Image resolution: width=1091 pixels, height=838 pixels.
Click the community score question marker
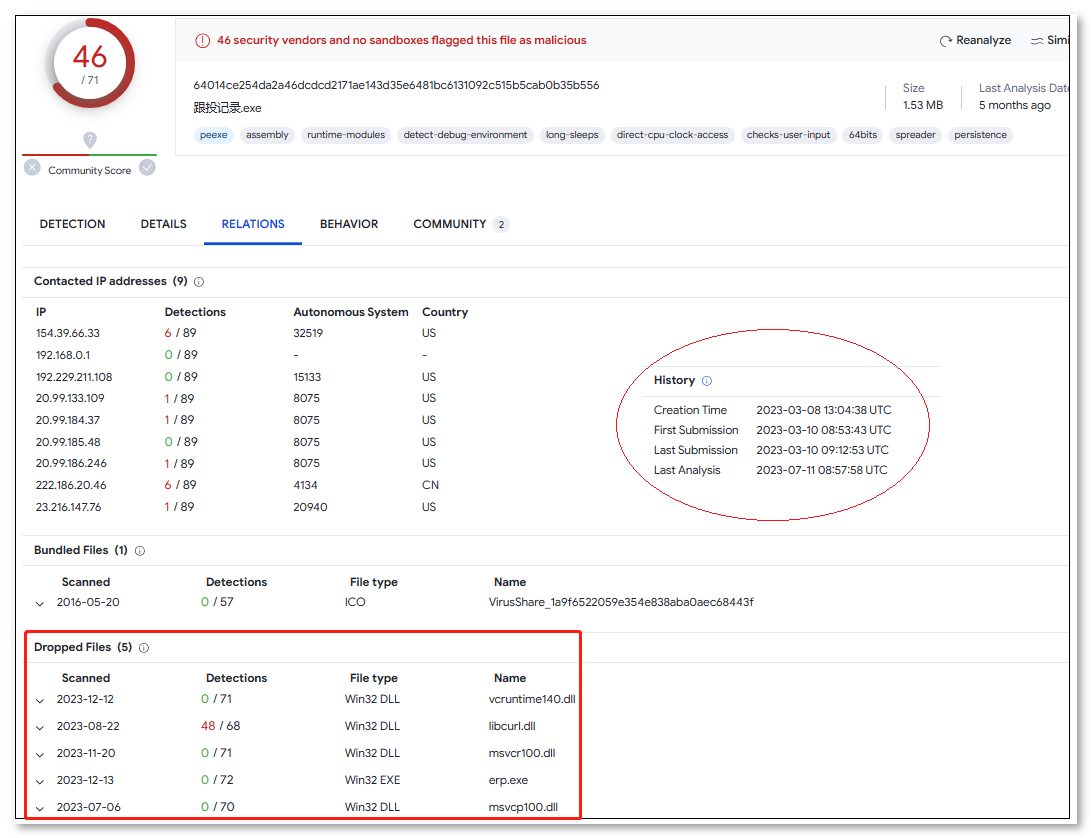click(90, 140)
